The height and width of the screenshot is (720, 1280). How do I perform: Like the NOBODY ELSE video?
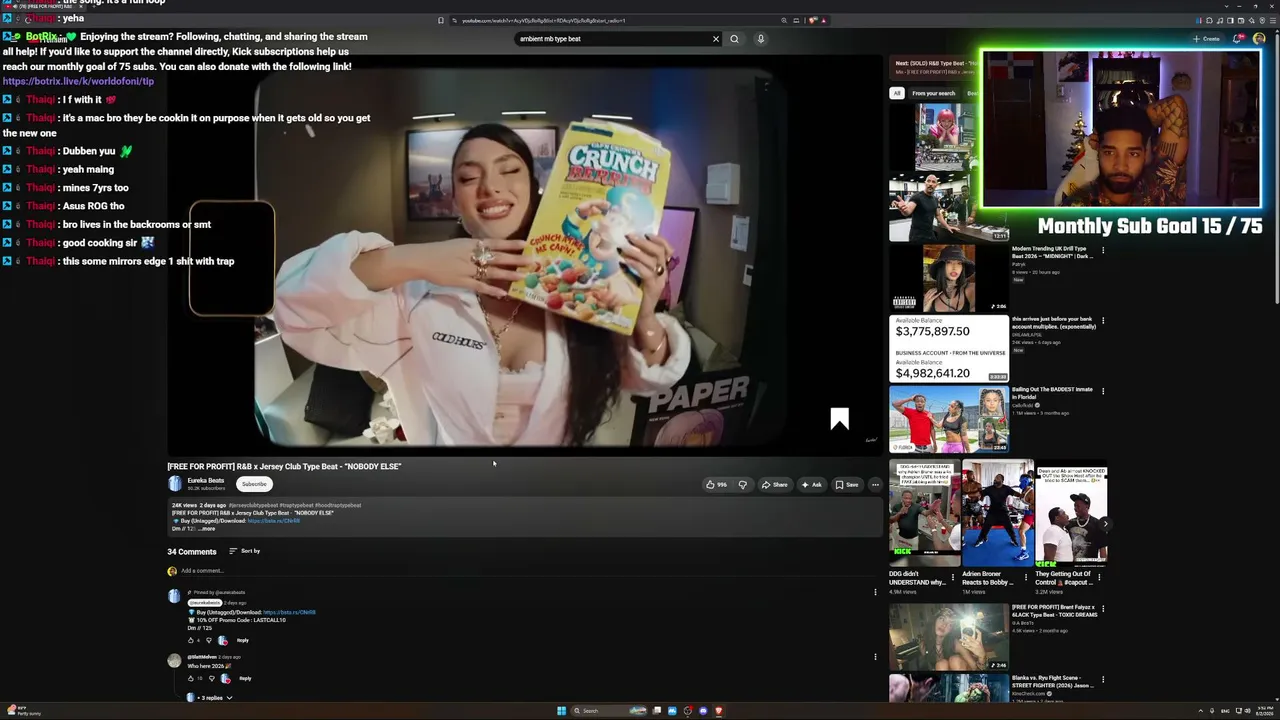point(716,485)
